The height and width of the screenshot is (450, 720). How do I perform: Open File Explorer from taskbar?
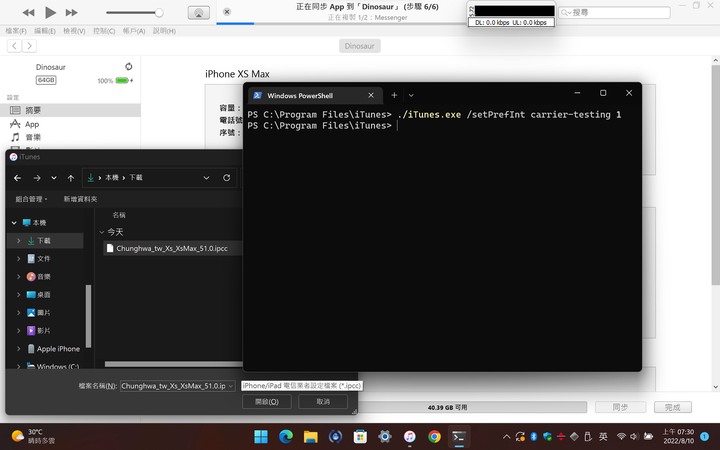311,437
